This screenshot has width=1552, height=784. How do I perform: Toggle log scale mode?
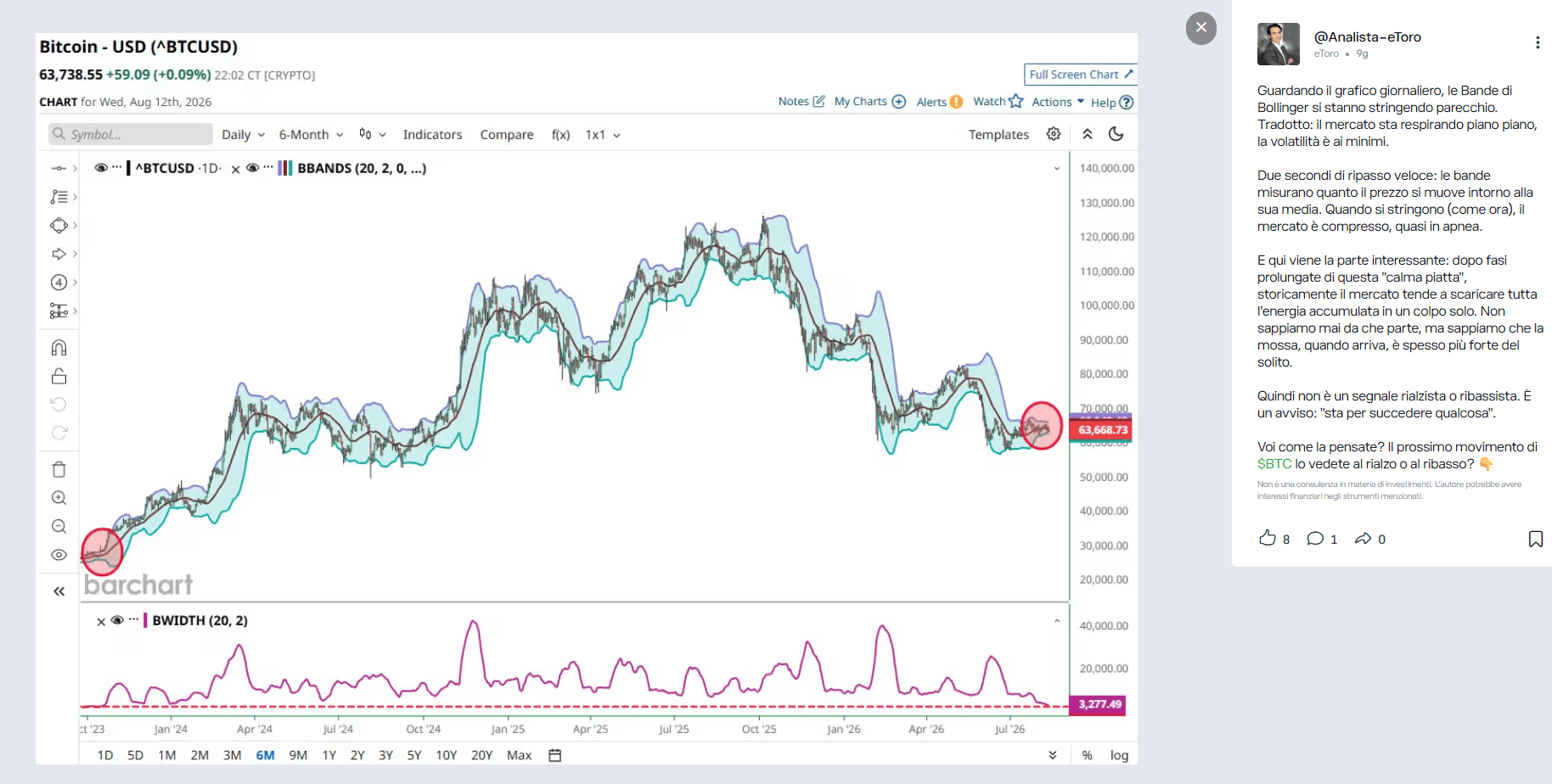[1120, 755]
